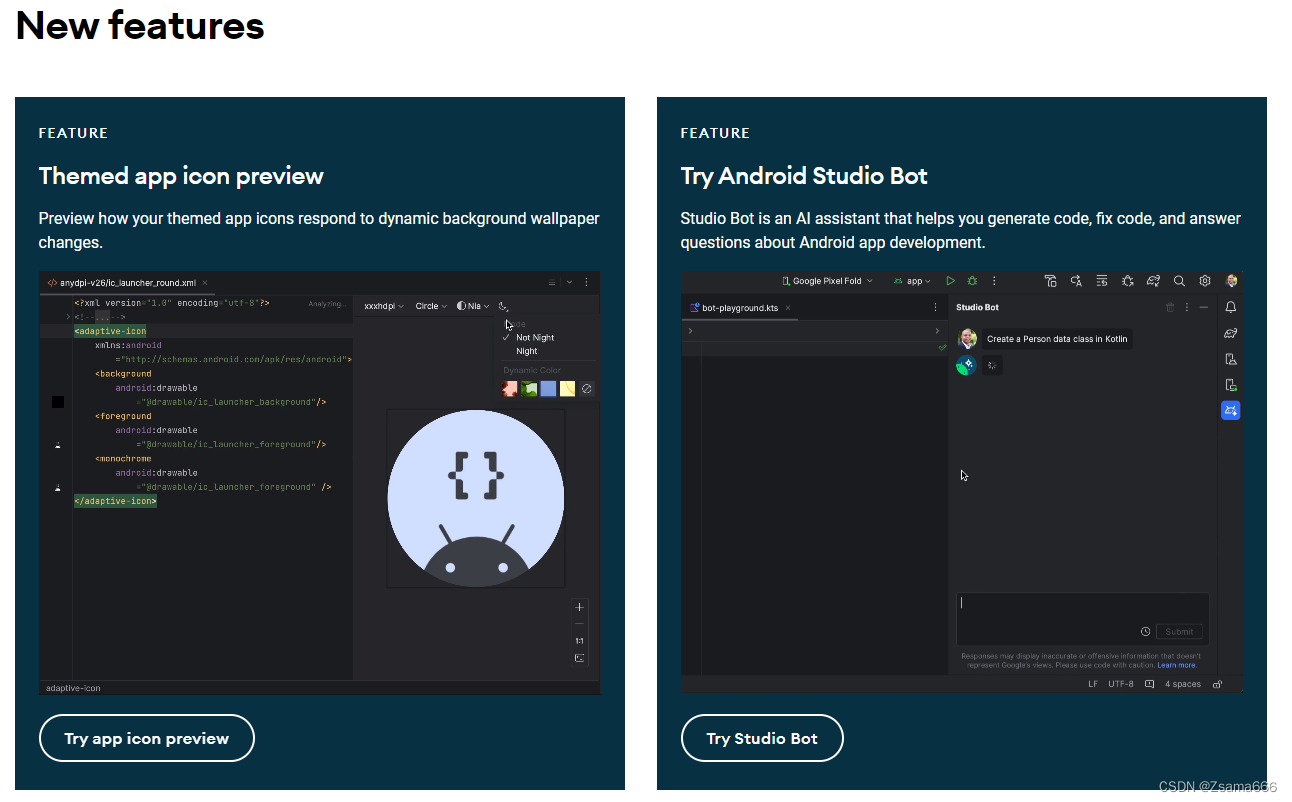Click the trash icon in Studio Bot header
Screen dimensions: 1292x802
pos(1170,307)
